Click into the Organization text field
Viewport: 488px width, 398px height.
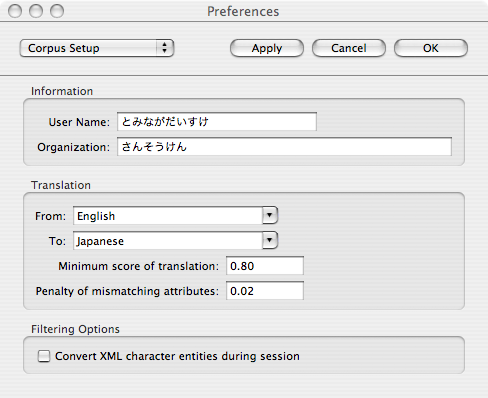284,146
